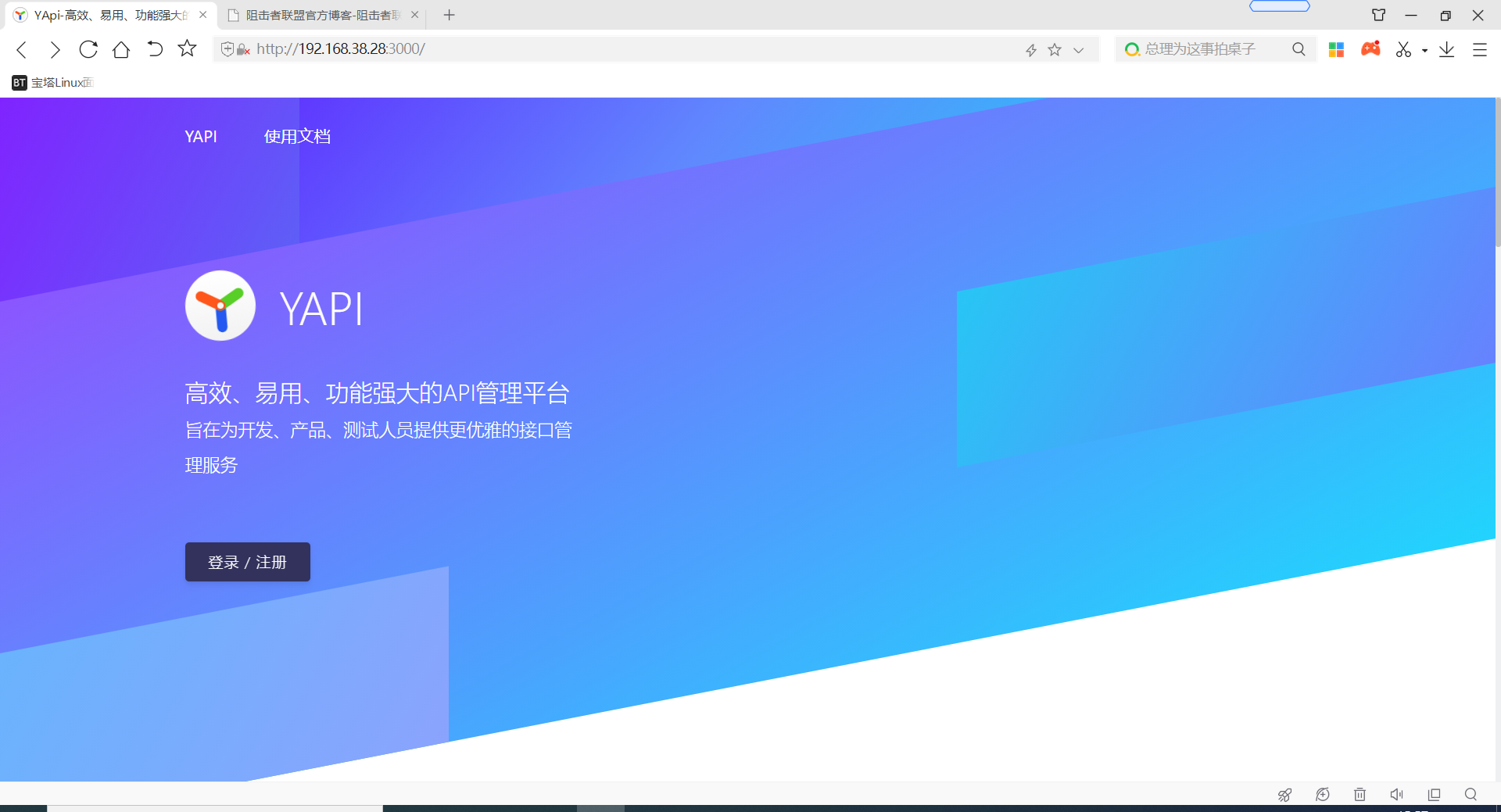Open the 使用文档 navigation link

click(x=297, y=137)
